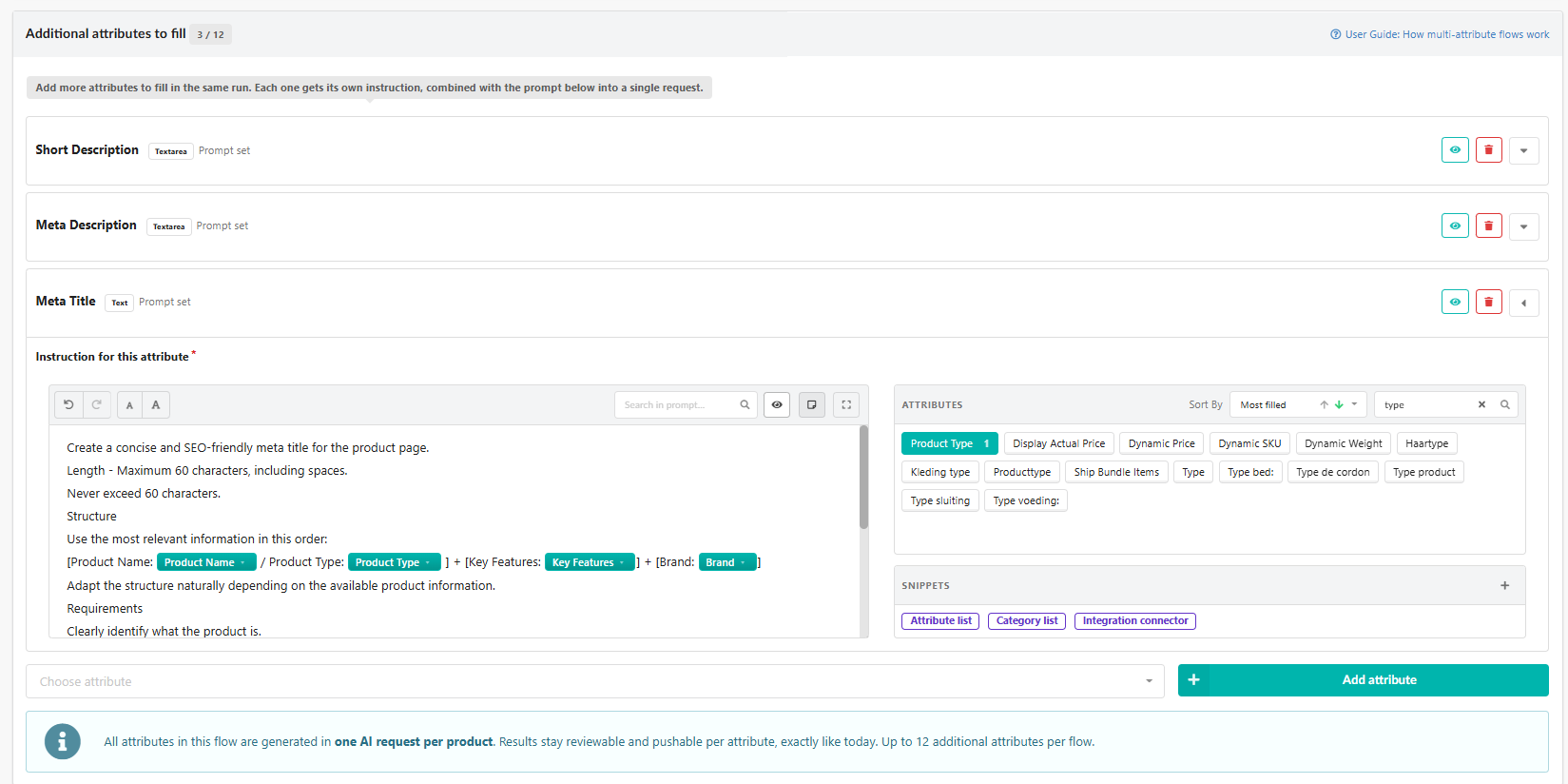Screen dimensions: 1568x784
Task: Click the prompt editor vertical scrollbar
Action: (863, 478)
